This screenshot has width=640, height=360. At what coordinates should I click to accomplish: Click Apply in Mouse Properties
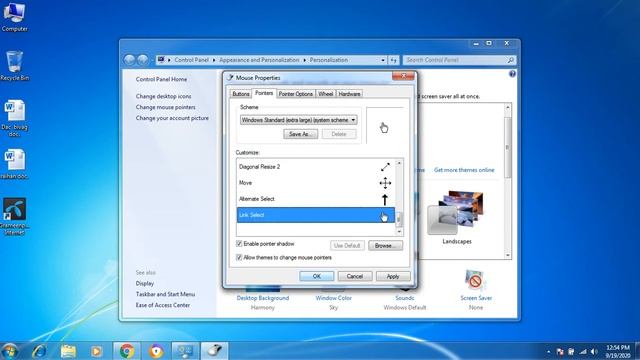[393, 276]
